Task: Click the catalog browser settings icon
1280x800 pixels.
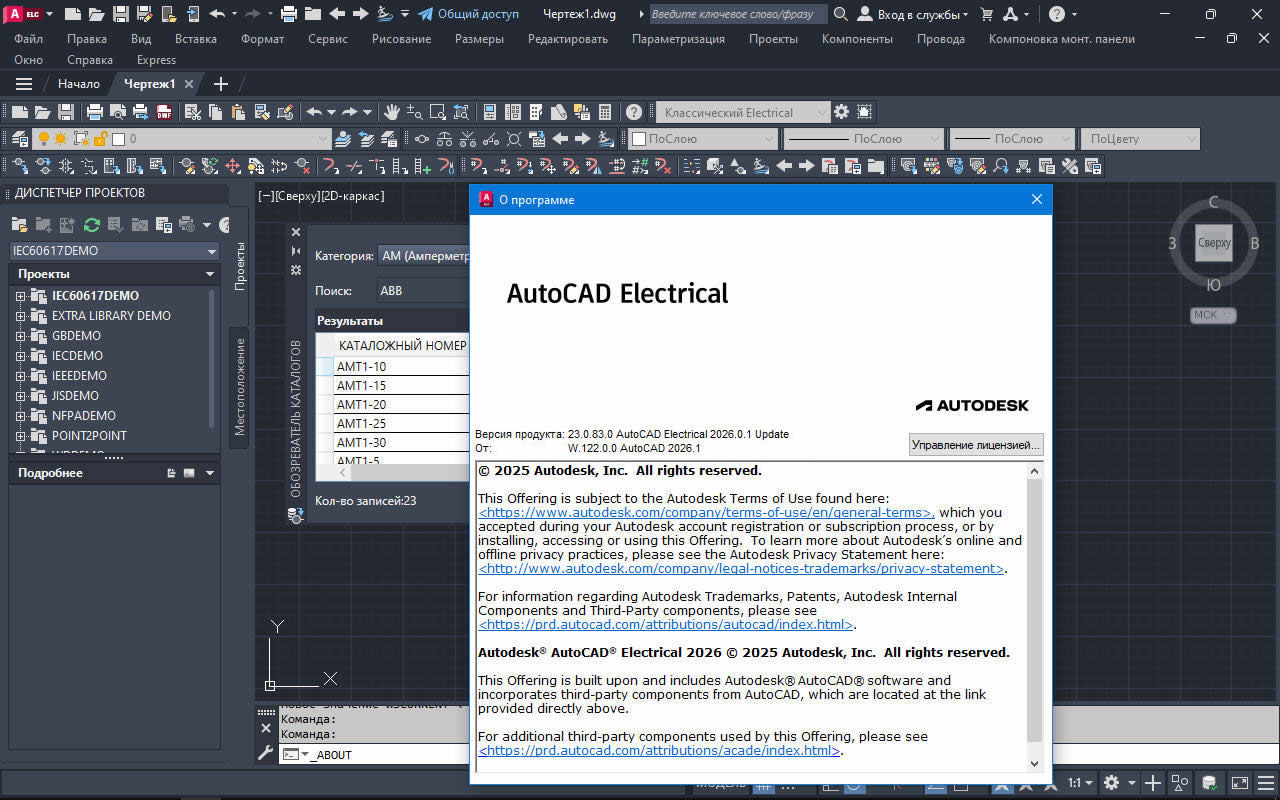Action: click(296, 270)
